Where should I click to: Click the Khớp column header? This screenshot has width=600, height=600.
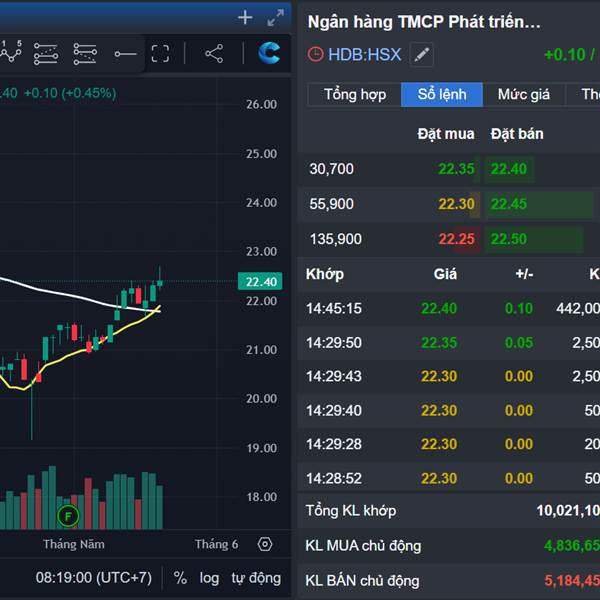(x=324, y=274)
